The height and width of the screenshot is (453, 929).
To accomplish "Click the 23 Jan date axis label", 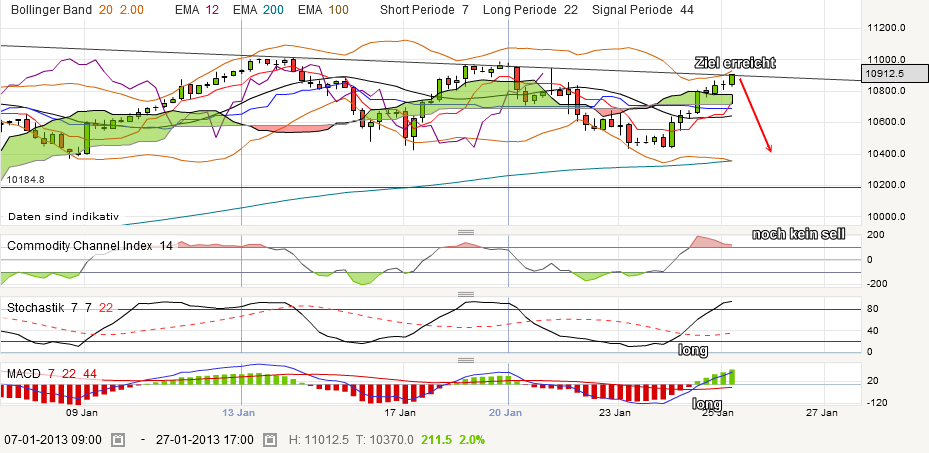I will pos(614,413).
